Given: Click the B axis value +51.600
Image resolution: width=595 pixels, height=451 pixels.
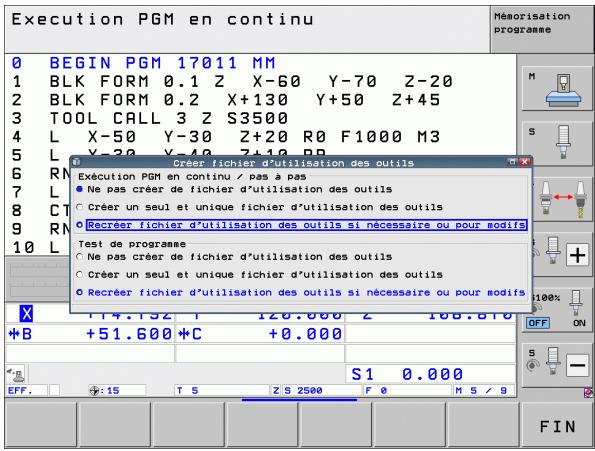Looking at the screenshot, I should (129, 334).
